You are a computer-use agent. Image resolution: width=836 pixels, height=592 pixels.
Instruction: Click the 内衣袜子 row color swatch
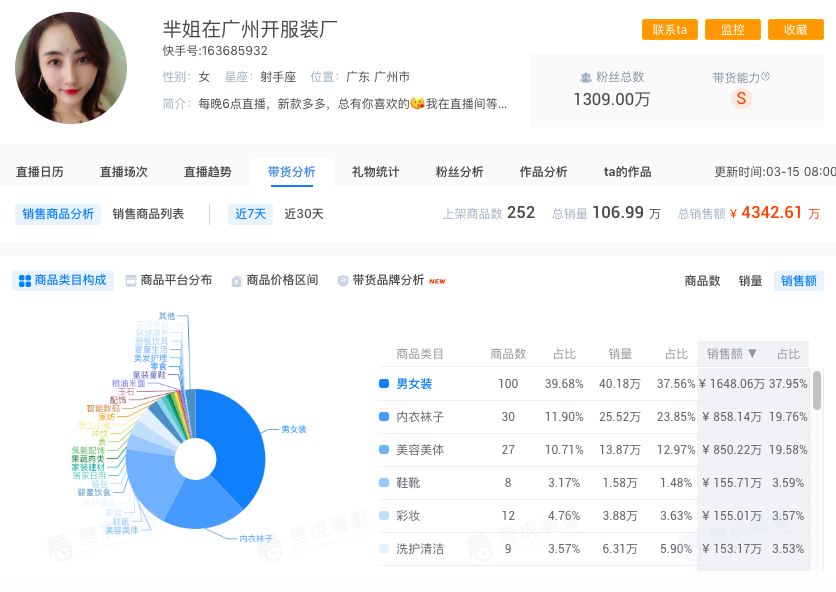(384, 417)
